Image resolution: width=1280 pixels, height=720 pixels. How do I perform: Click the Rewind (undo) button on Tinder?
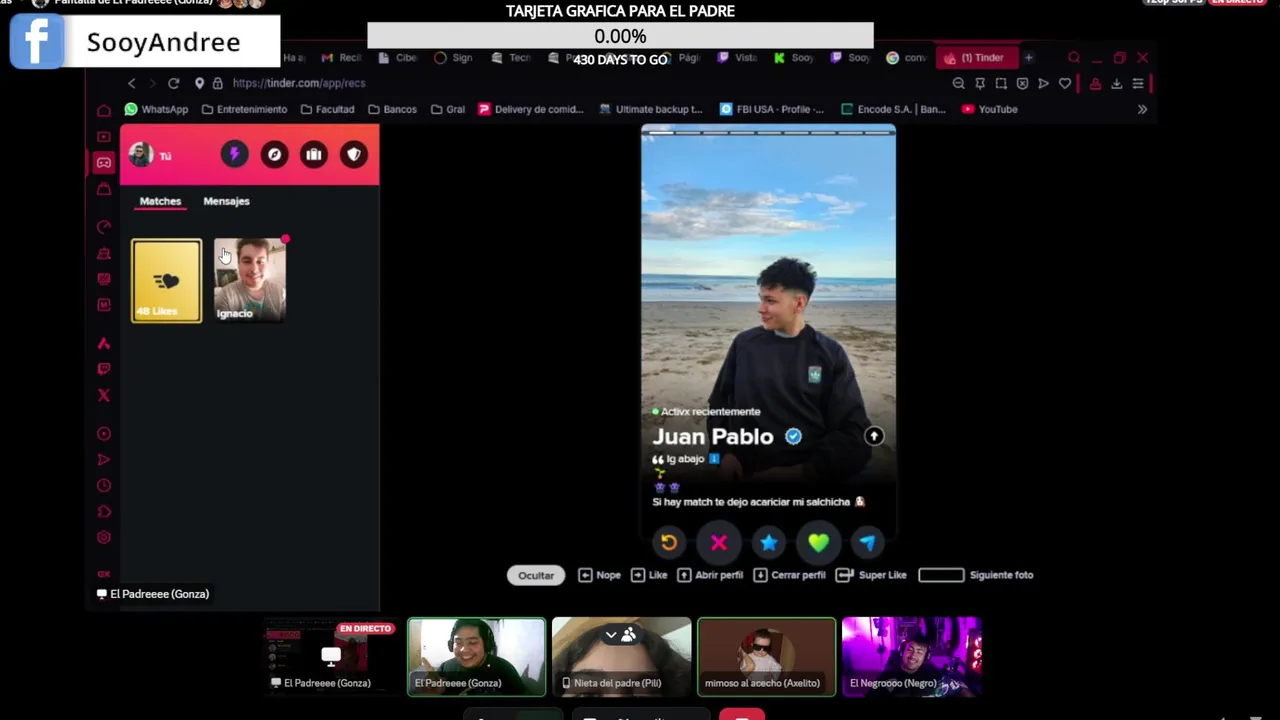[669, 543]
